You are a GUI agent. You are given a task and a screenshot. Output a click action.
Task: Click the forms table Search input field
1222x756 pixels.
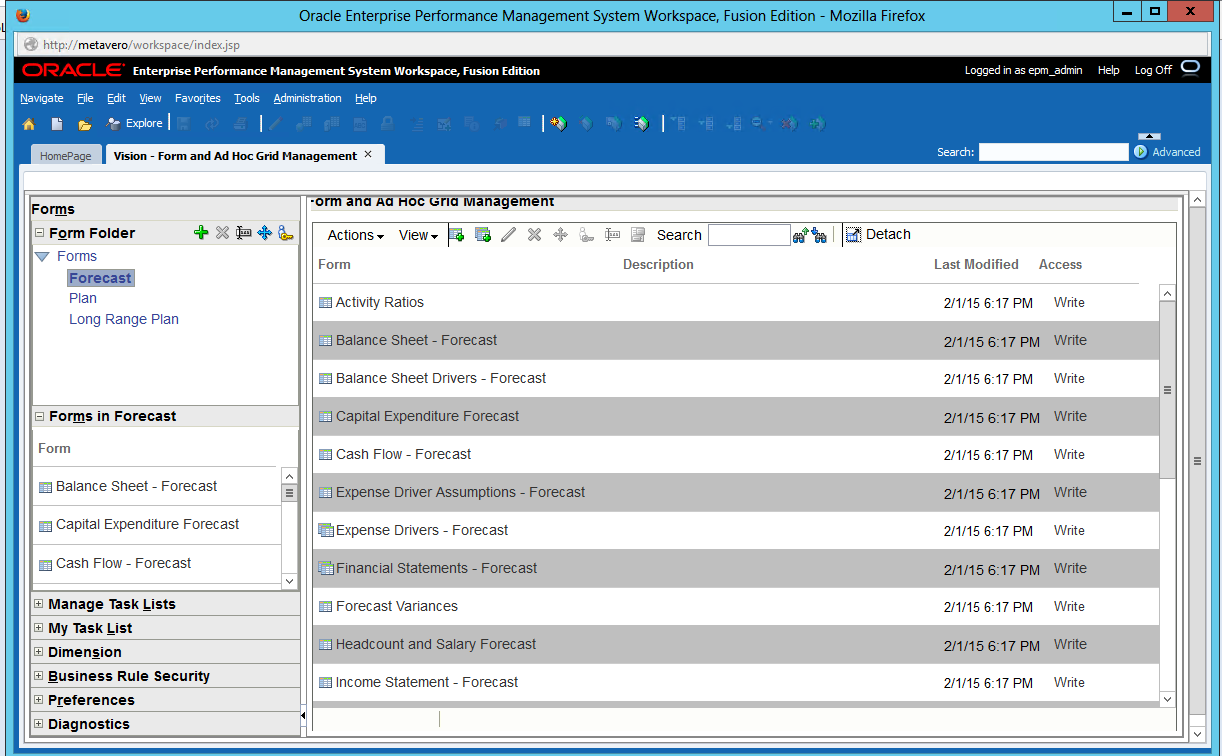coord(748,235)
